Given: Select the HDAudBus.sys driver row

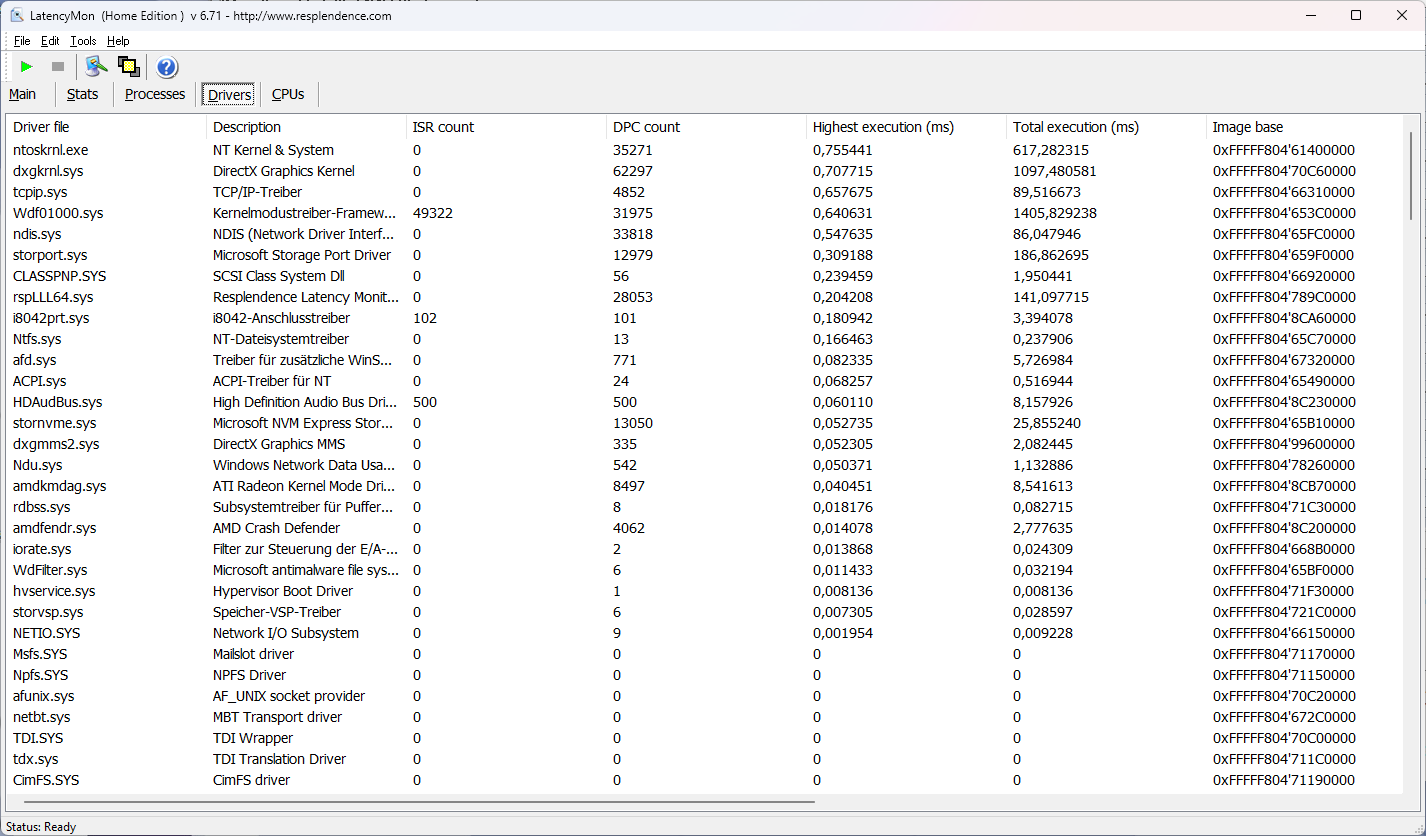Looking at the screenshot, I should 706,402.
